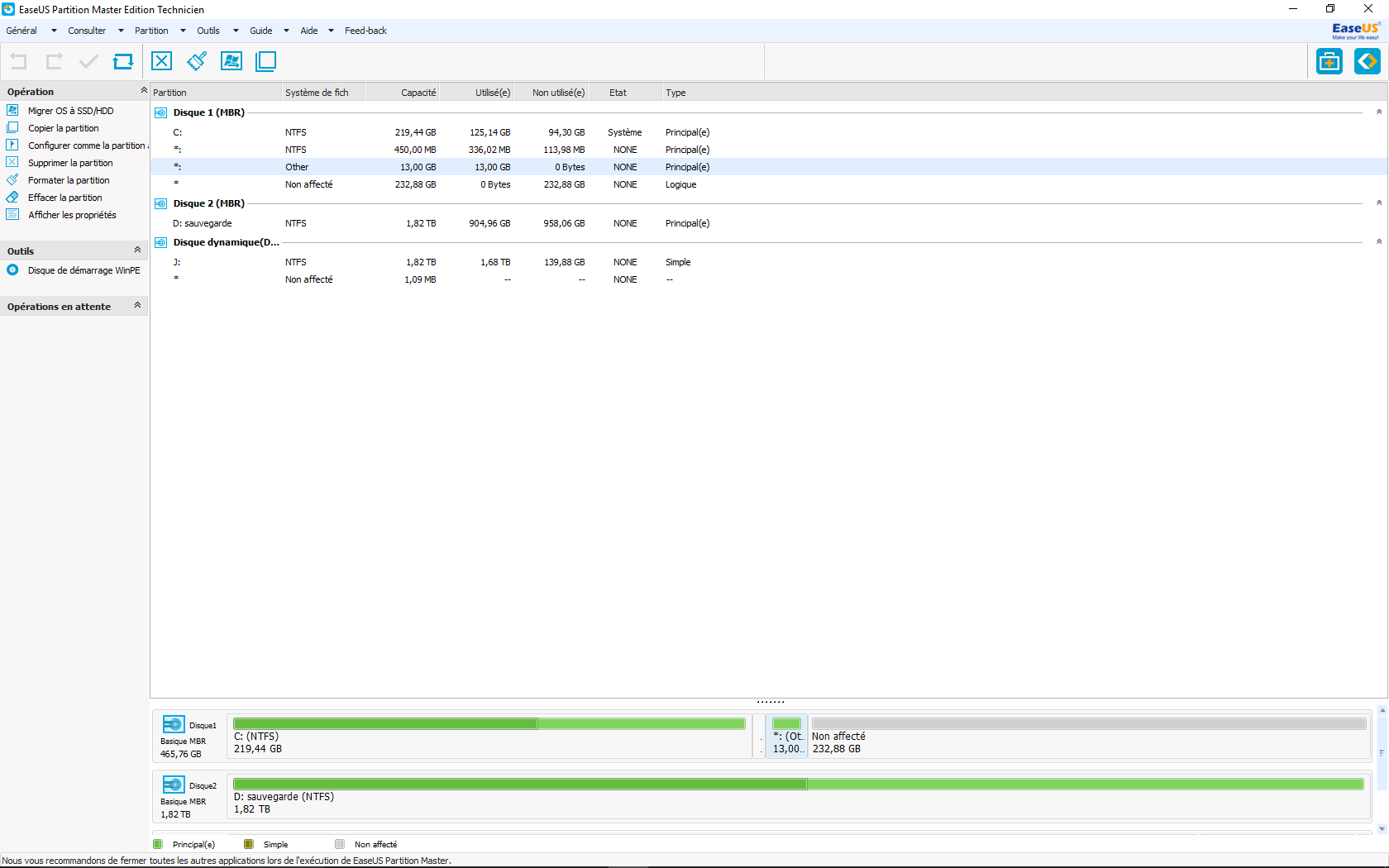Image resolution: width=1389 pixels, height=868 pixels.
Task: Click the dropdown arrow next to Guide menu
Action: [x=286, y=31]
